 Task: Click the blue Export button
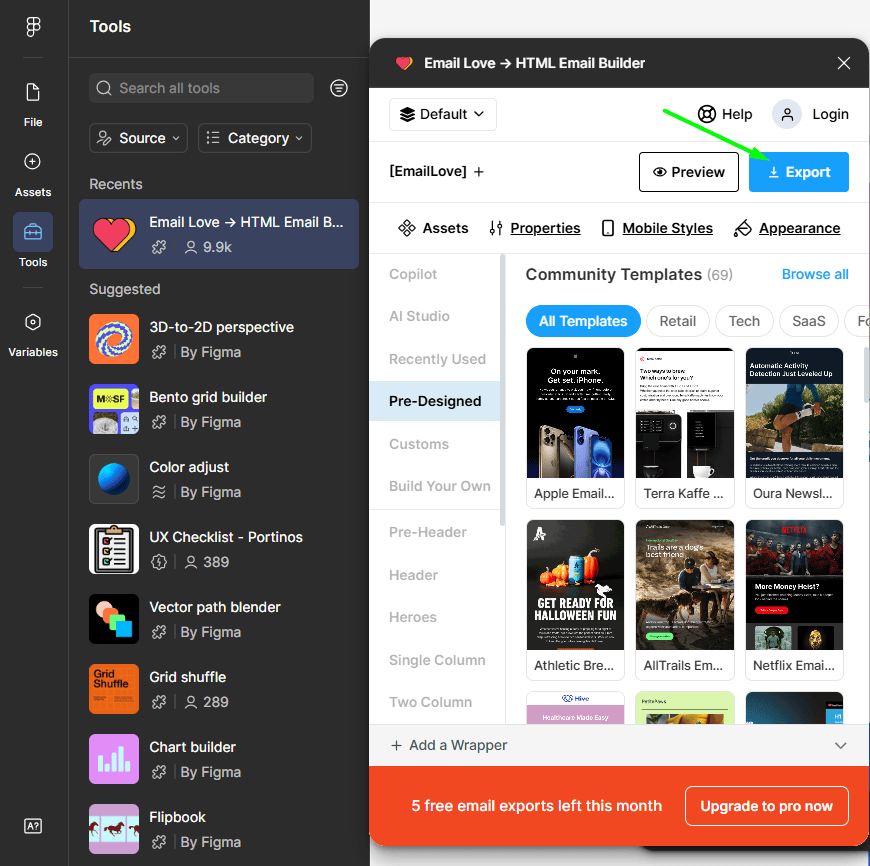[x=798, y=172]
